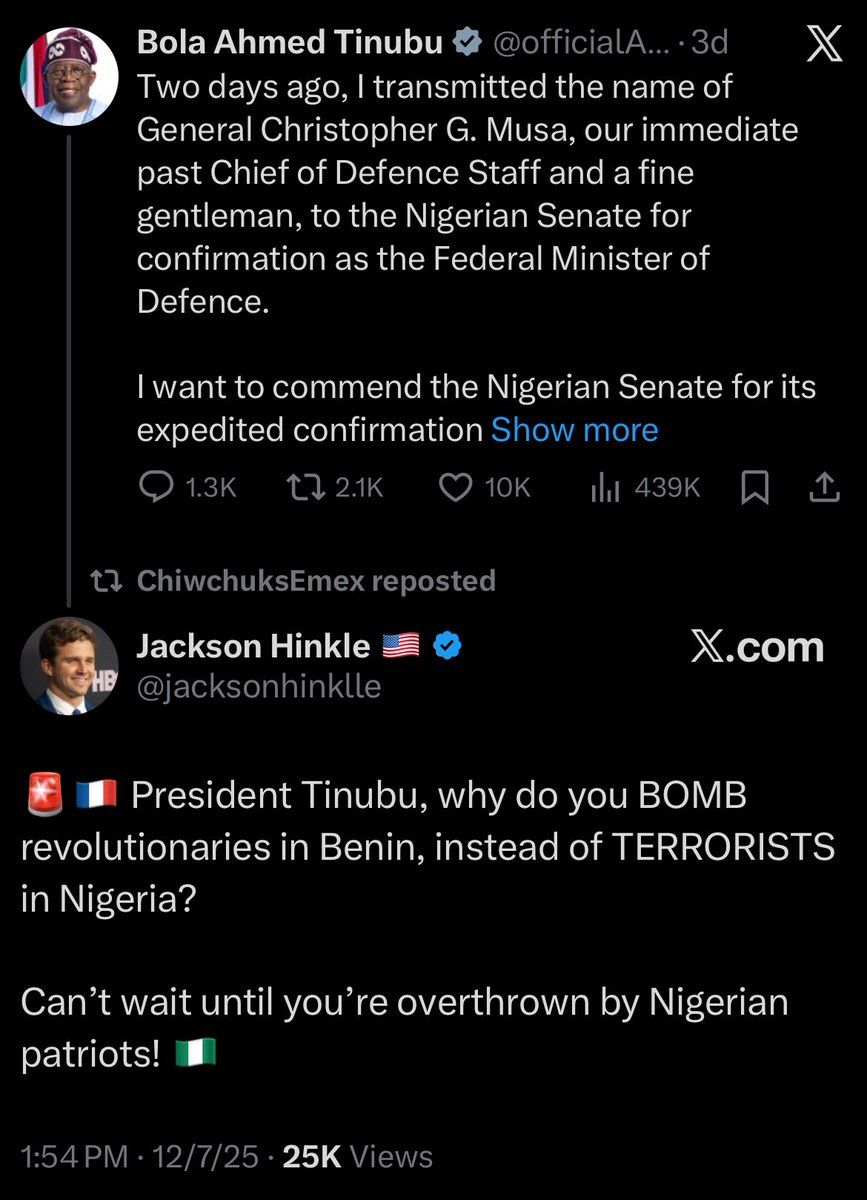
Task: Click the @jacksonhinklle handle
Action: [258, 687]
